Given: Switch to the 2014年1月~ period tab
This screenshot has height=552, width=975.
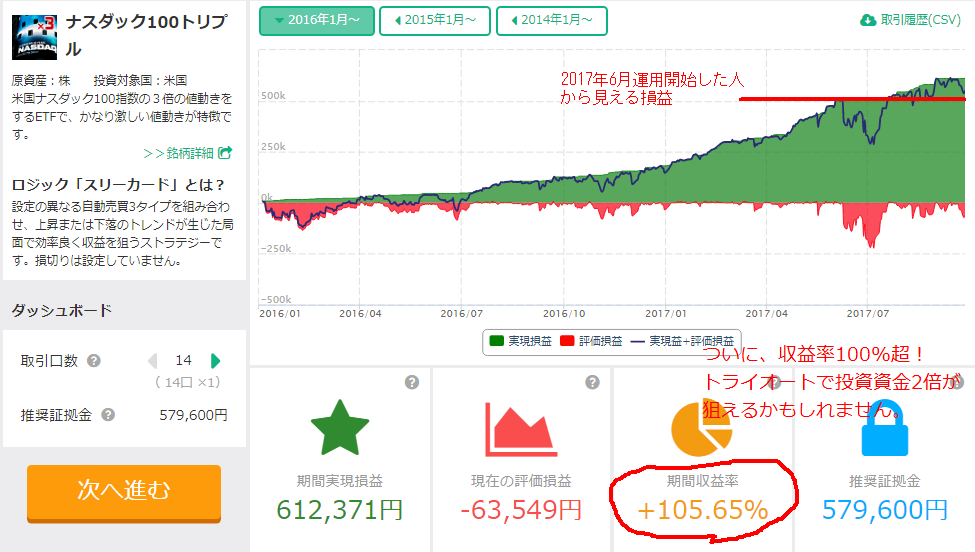Looking at the screenshot, I should (x=552, y=21).
